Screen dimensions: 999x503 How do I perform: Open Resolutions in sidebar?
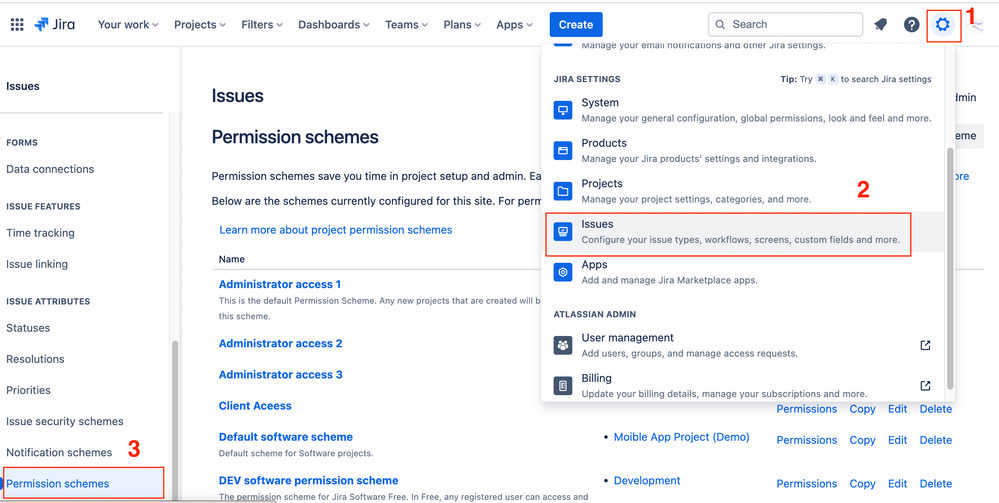point(35,359)
